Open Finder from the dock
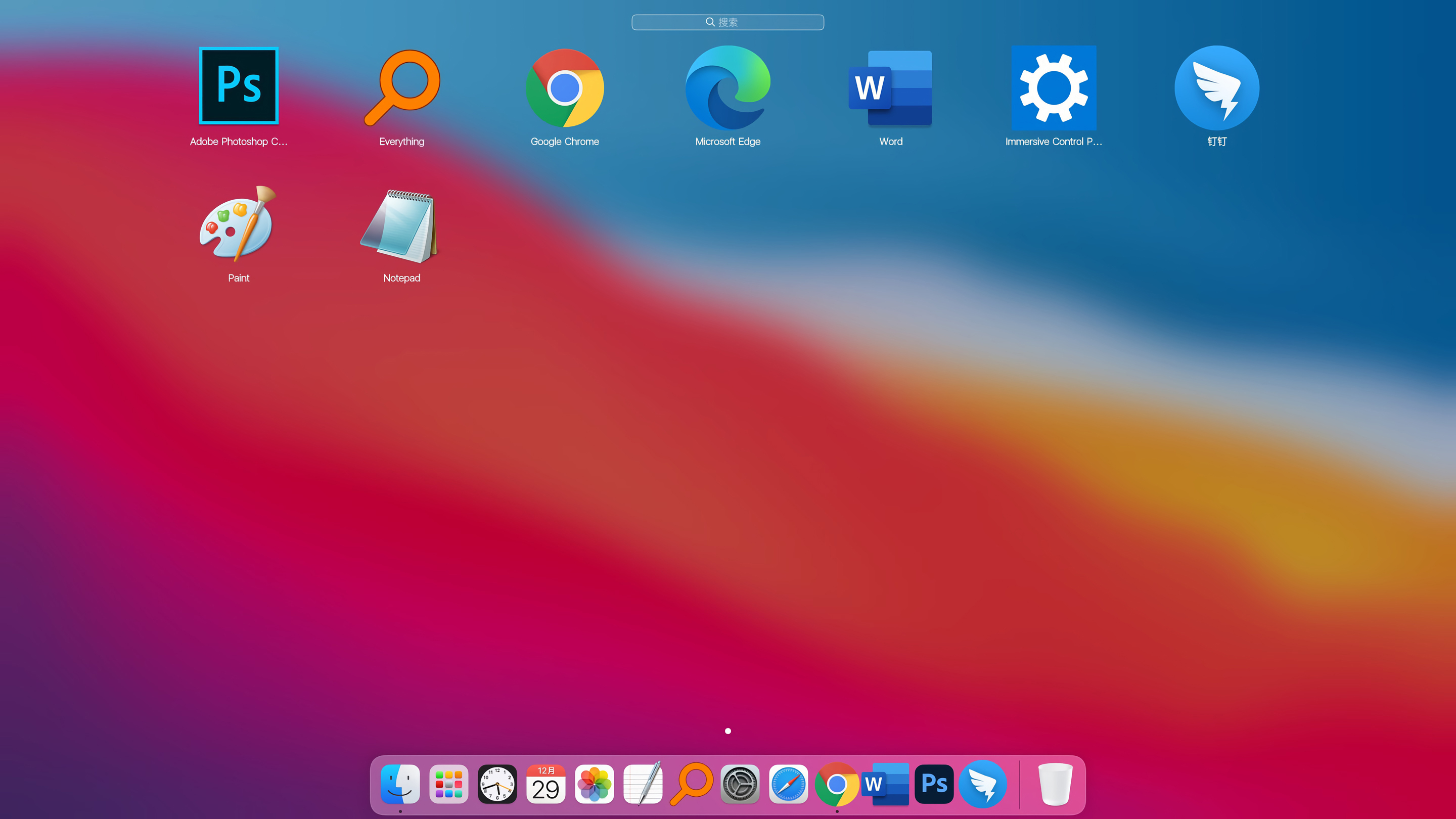Screen dimensions: 1456x819 pos(399,784)
